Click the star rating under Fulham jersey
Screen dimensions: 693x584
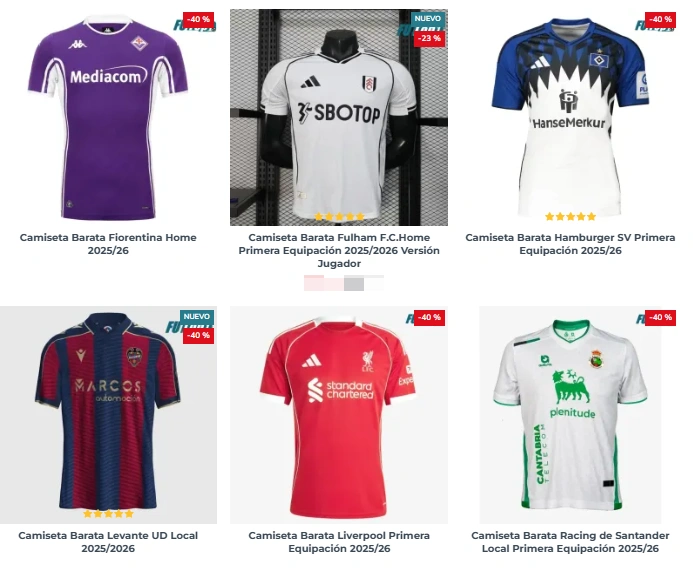click(339, 216)
